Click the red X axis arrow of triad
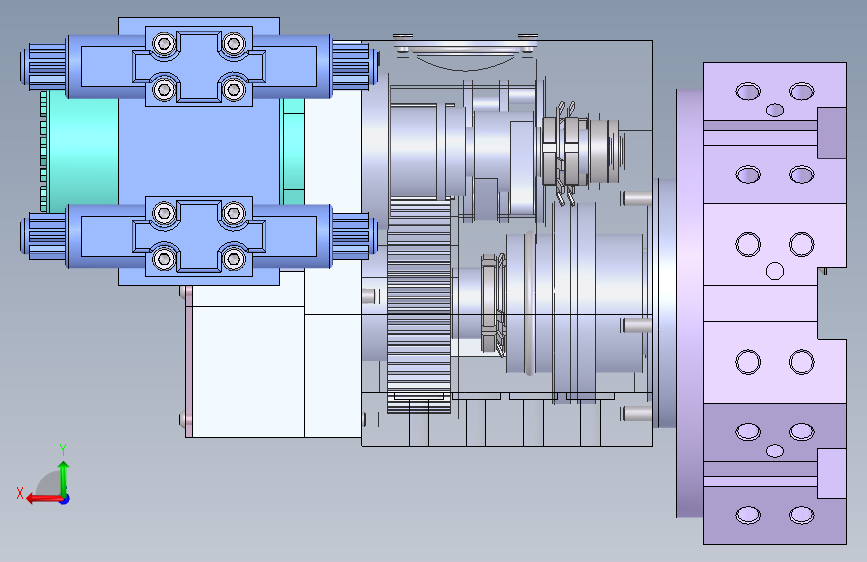Image resolution: width=867 pixels, height=562 pixels. (x=44, y=499)
